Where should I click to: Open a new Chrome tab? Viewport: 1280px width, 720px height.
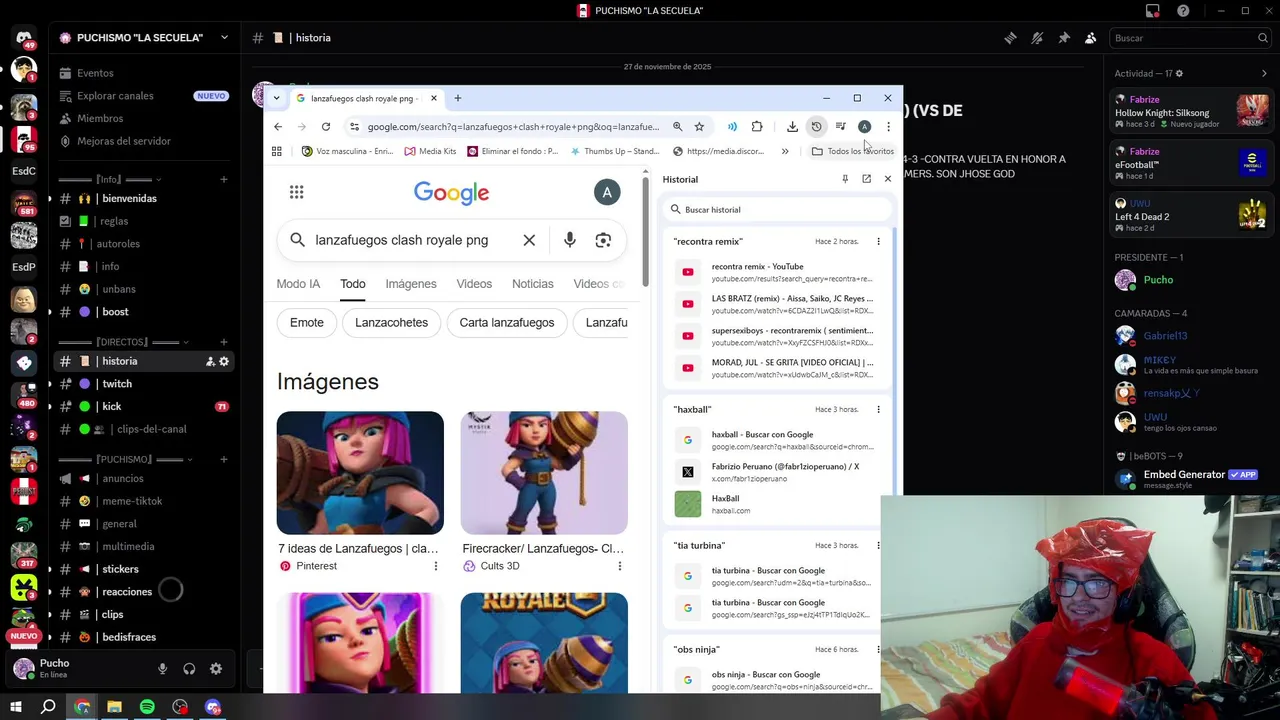coord(458,98)
